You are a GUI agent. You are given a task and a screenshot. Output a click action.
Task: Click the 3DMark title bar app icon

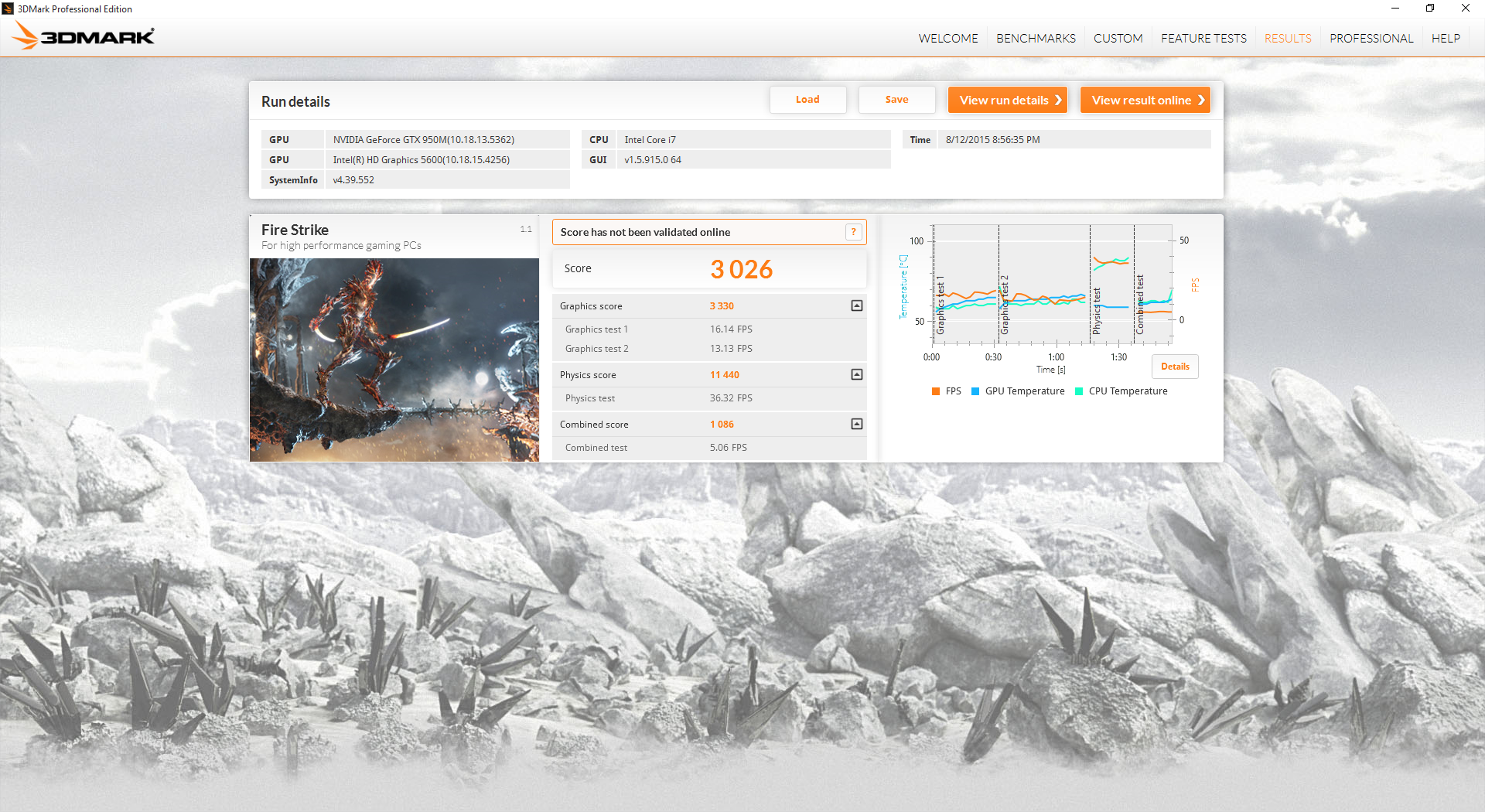[x=8, y=9]
